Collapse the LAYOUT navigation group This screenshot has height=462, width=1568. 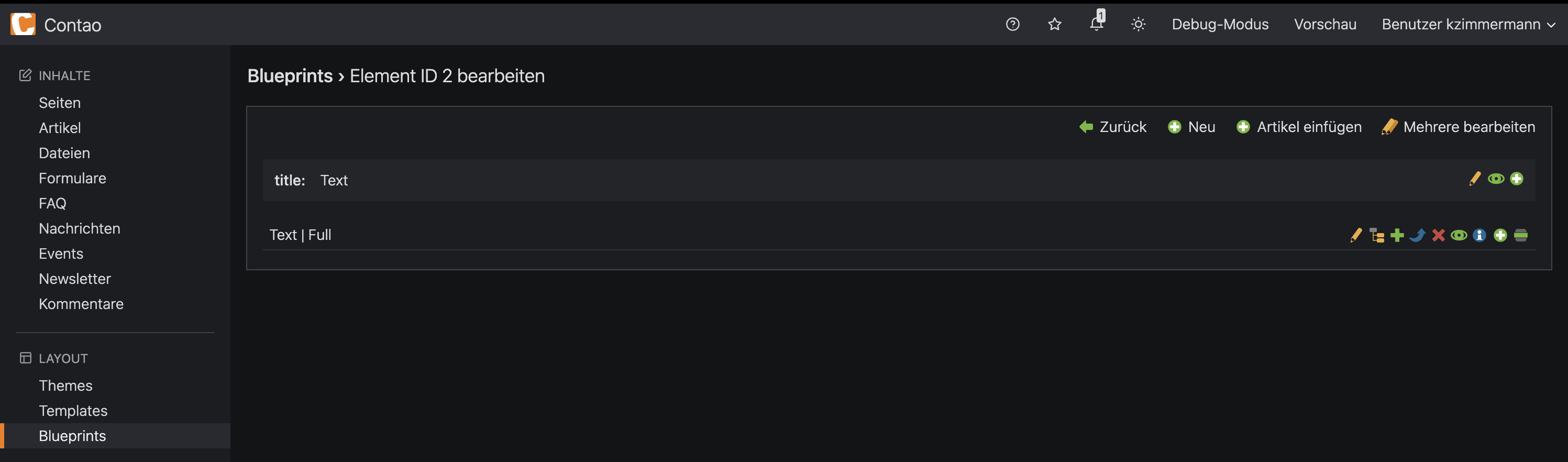63,358
